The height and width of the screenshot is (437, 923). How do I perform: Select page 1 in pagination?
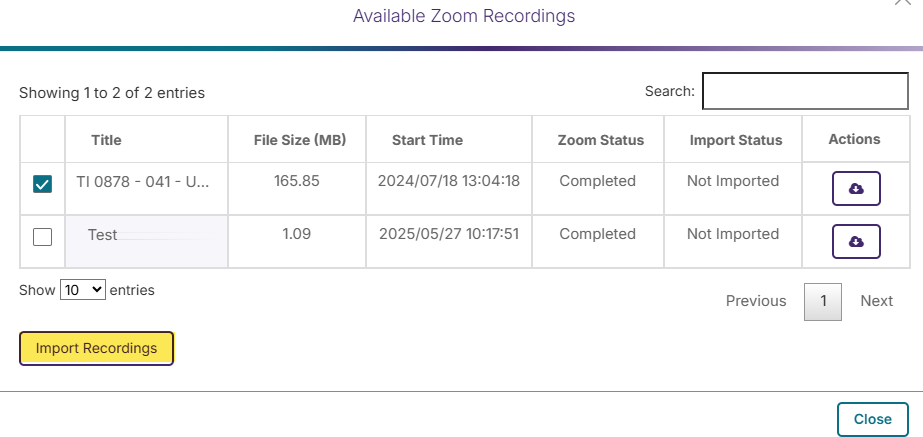pyautogui.click(x=823, y=302)
